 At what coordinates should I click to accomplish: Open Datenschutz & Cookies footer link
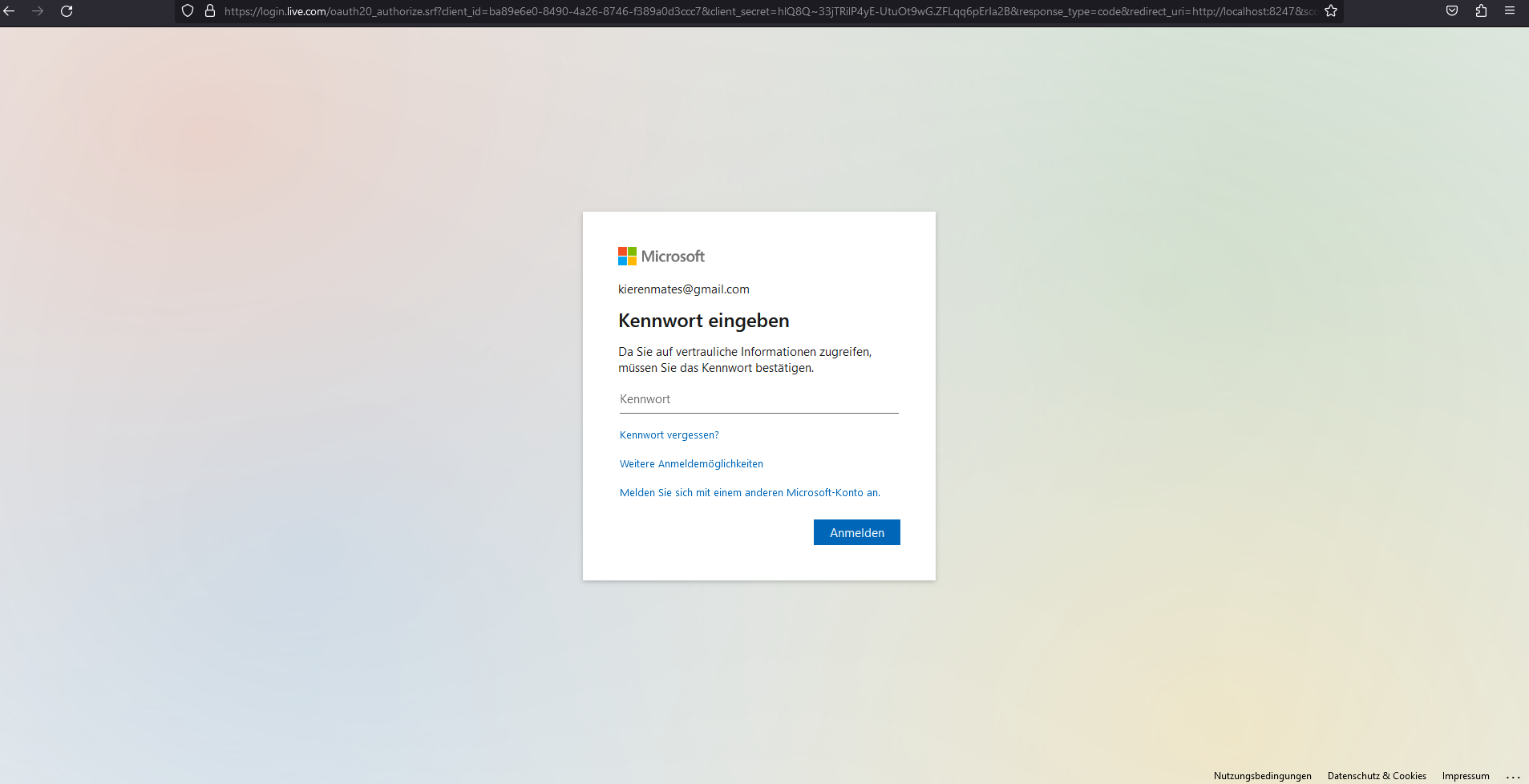[x=1377, y=776]
